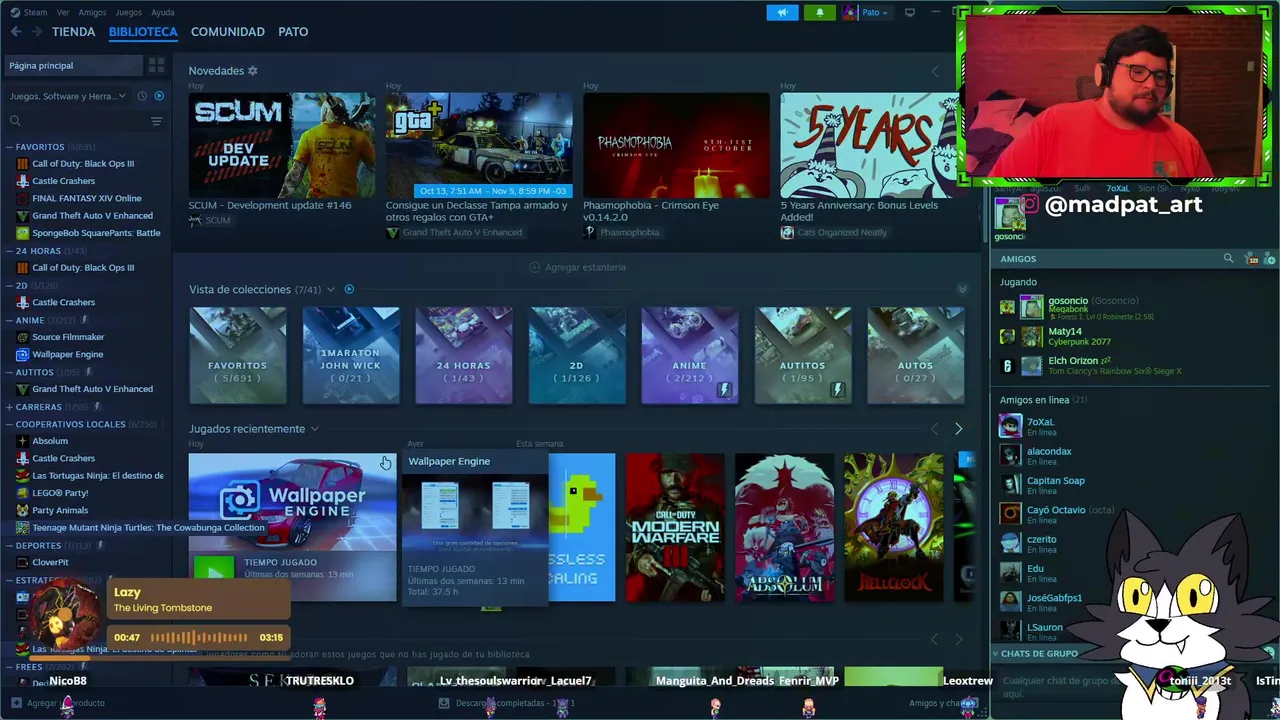The image size is (1280, 720).
Task: Open the Juegos, Software y Herramientas dropdown
Action: tap(68, 96)
